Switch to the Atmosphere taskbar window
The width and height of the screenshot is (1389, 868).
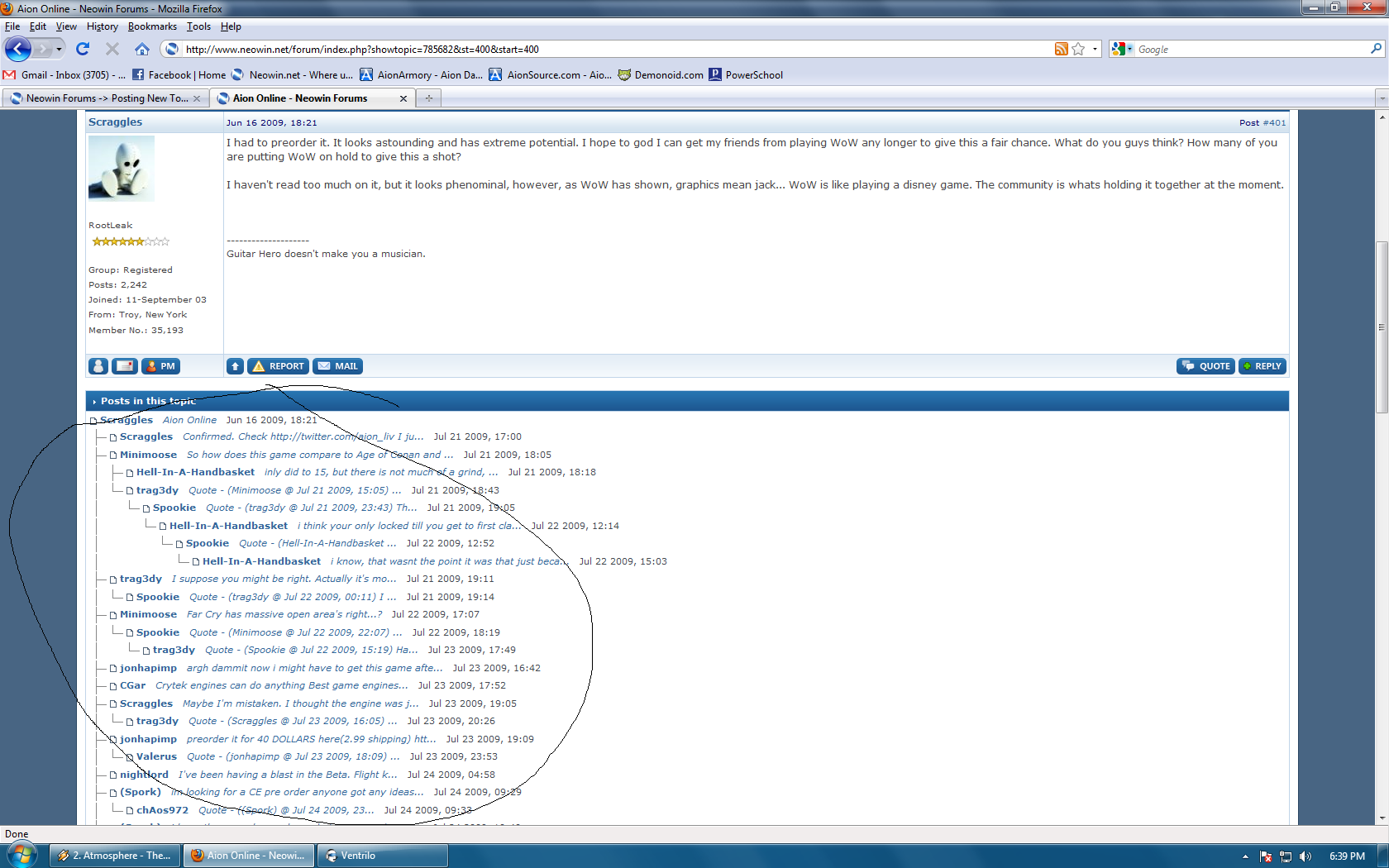pyautogui.click(x=116, y=856)
